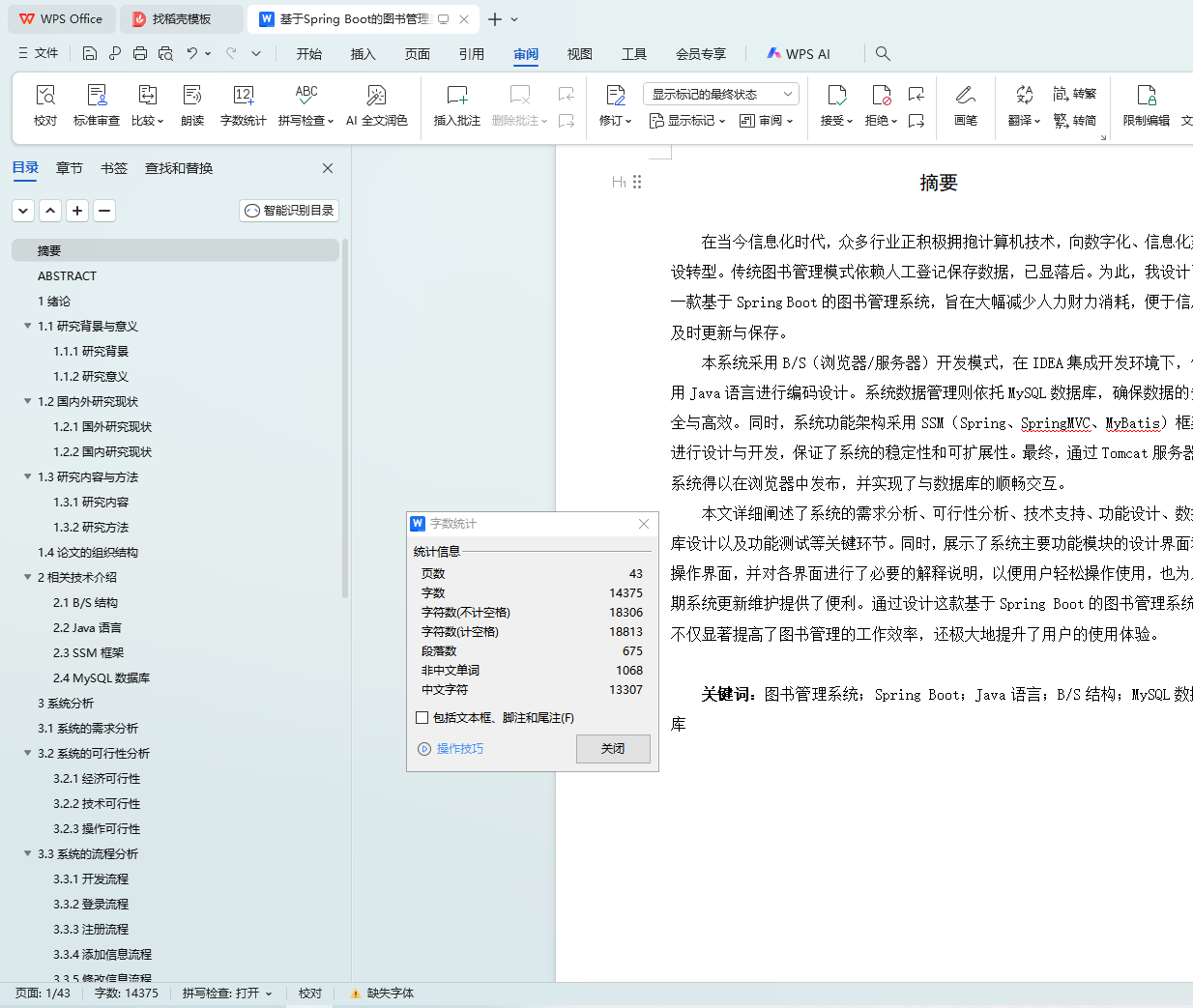This screenshot has height=1008, width=1193.
Task: Click the undo arrow icon
Action: click(x=192, y=53)
